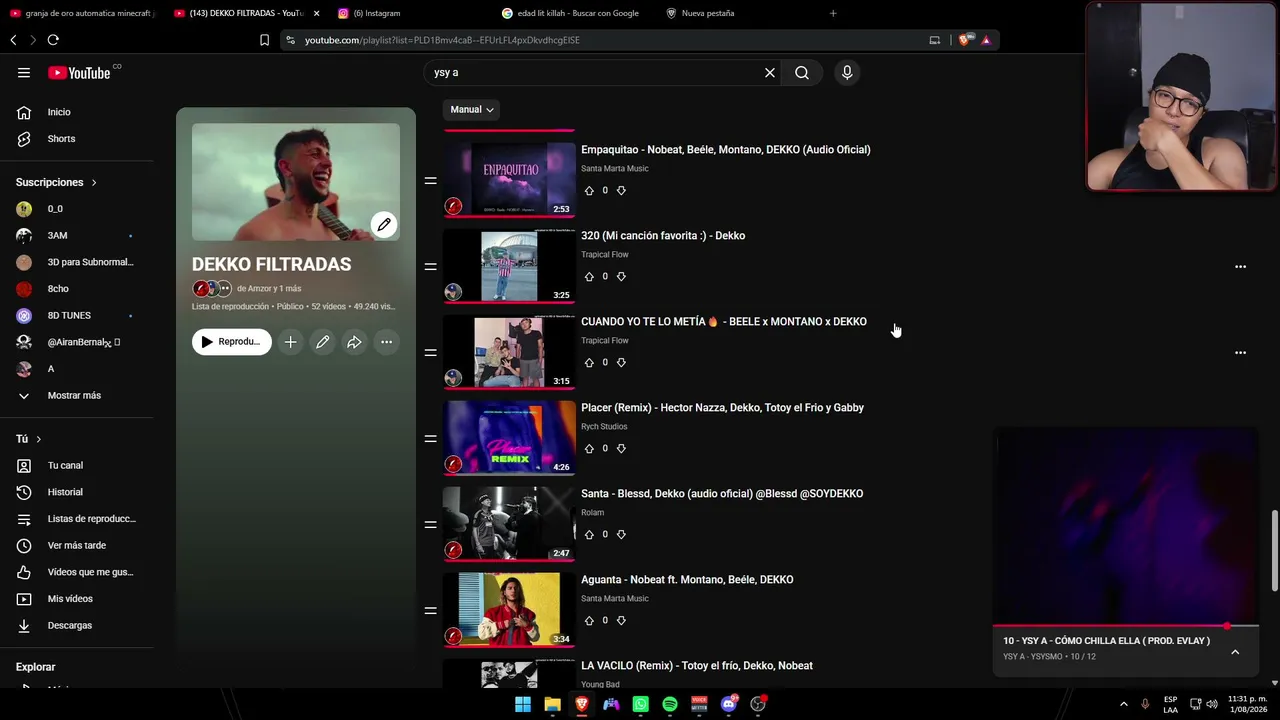Click the page vertical scrollbar thumb
This screenshot has width=1280, height=720.
point(1274,551)
